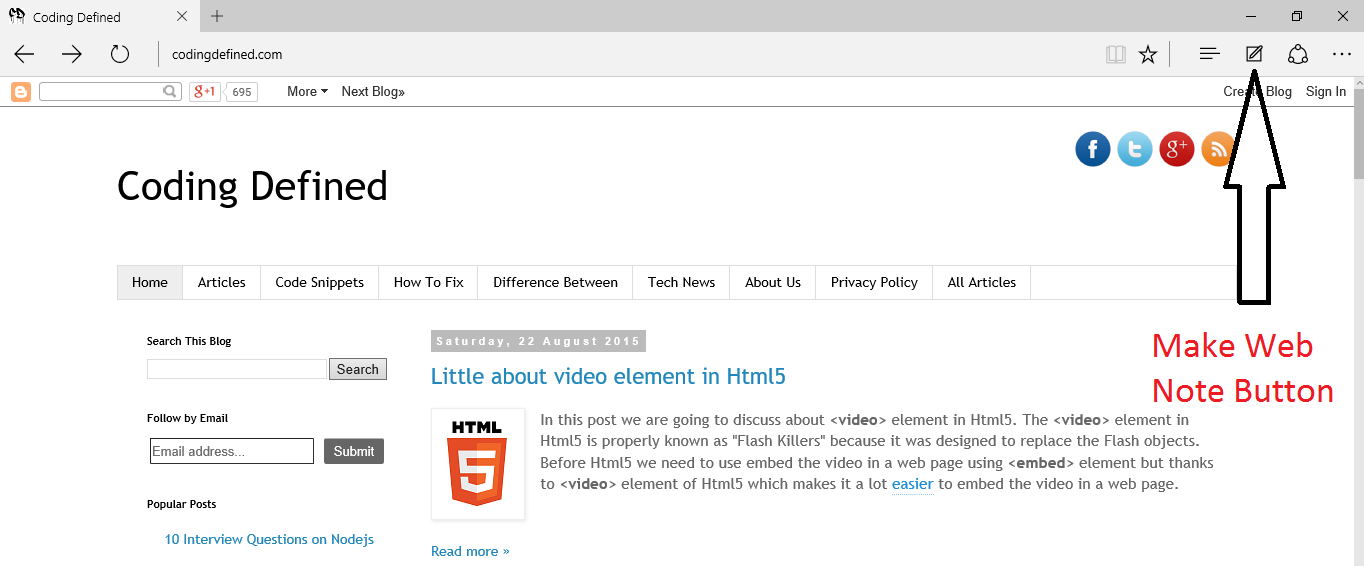This screenshot has height=566, width=1364.
Task: Select the Code Snippets menu tab
Action: click(320, 282)
